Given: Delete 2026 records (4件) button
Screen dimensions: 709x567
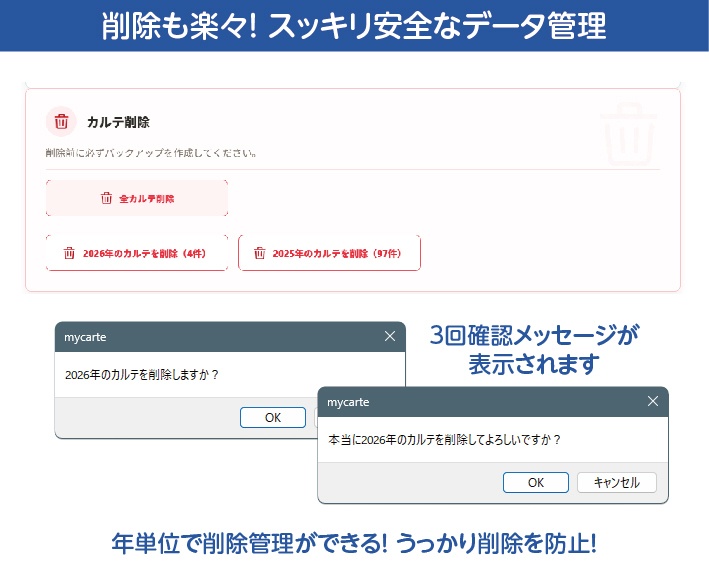Looking at the screenshot, I should tap(137, 253).
